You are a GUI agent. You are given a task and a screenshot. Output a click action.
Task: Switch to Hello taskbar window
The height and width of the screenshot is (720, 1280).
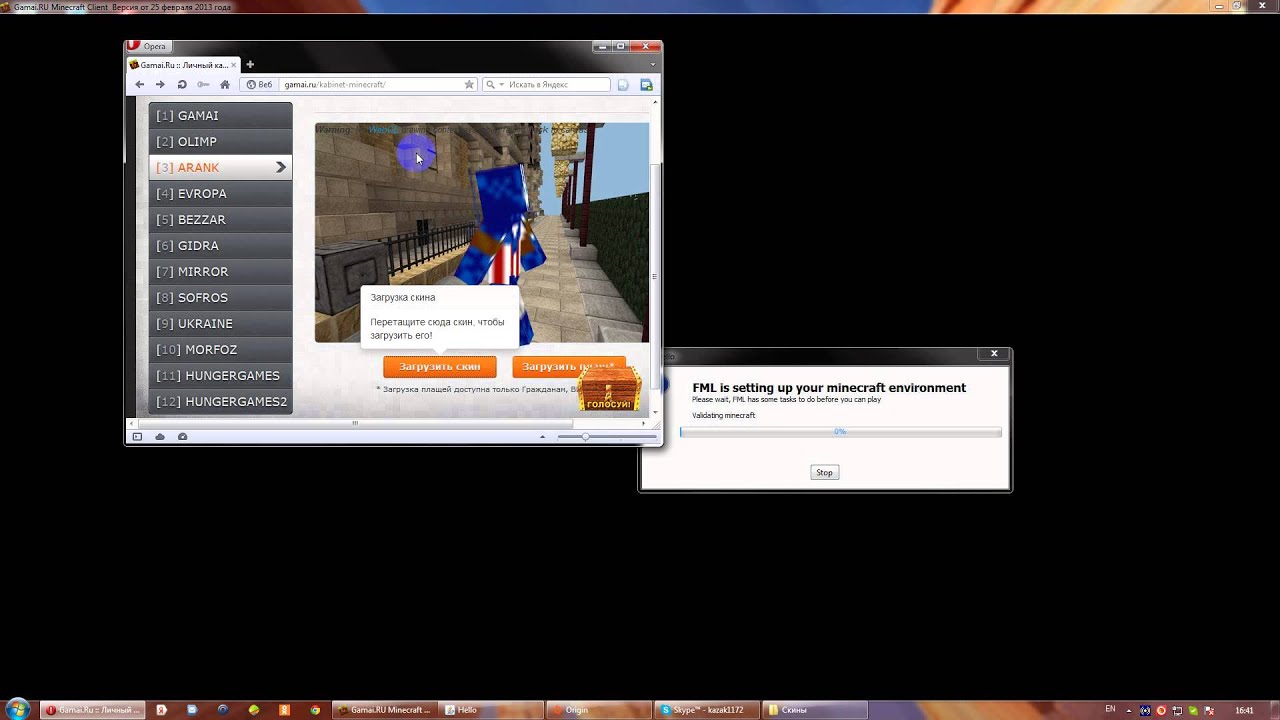click(x=490, y=710)
